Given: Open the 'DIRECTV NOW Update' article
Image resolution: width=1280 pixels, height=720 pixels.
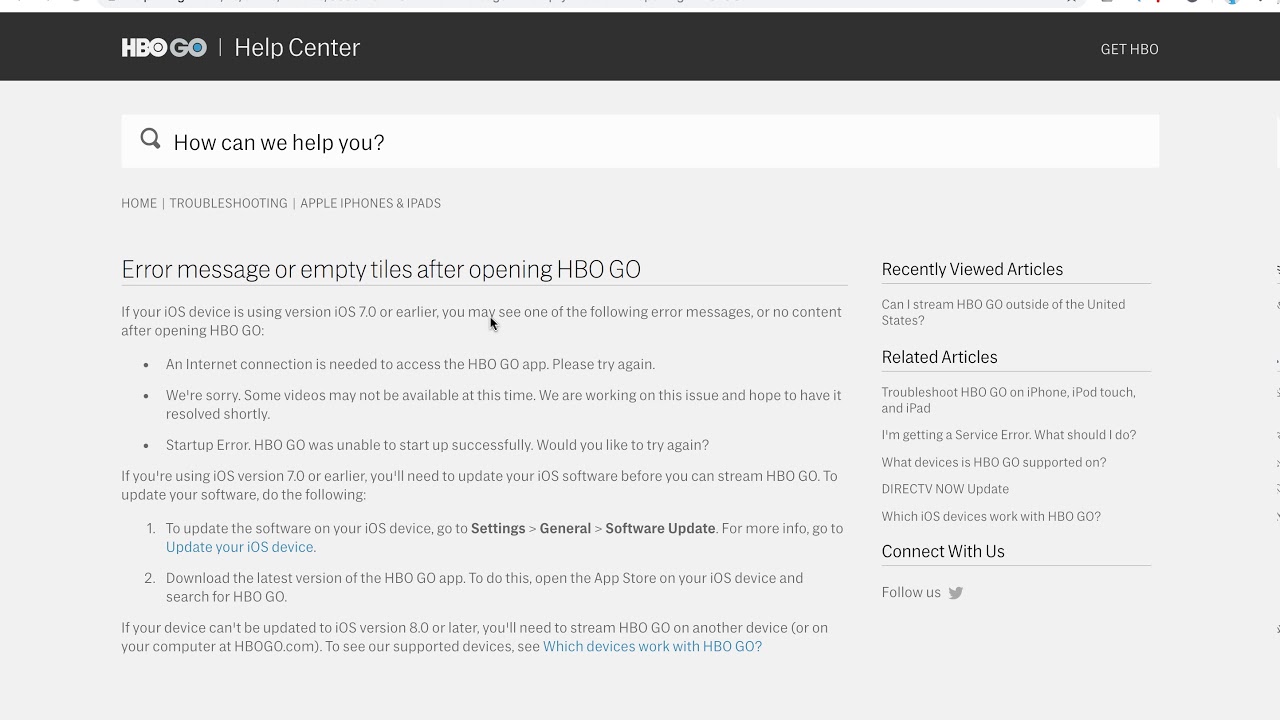Looking at the screenshot, I should tap(945, 489).
